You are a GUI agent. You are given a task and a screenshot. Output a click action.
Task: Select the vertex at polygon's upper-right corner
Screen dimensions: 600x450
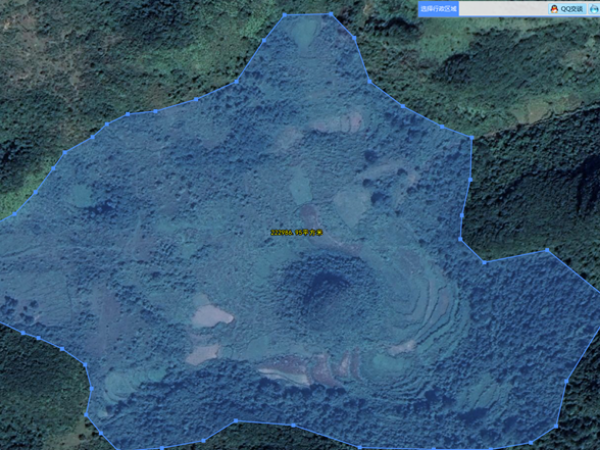(x=471, y=137)
